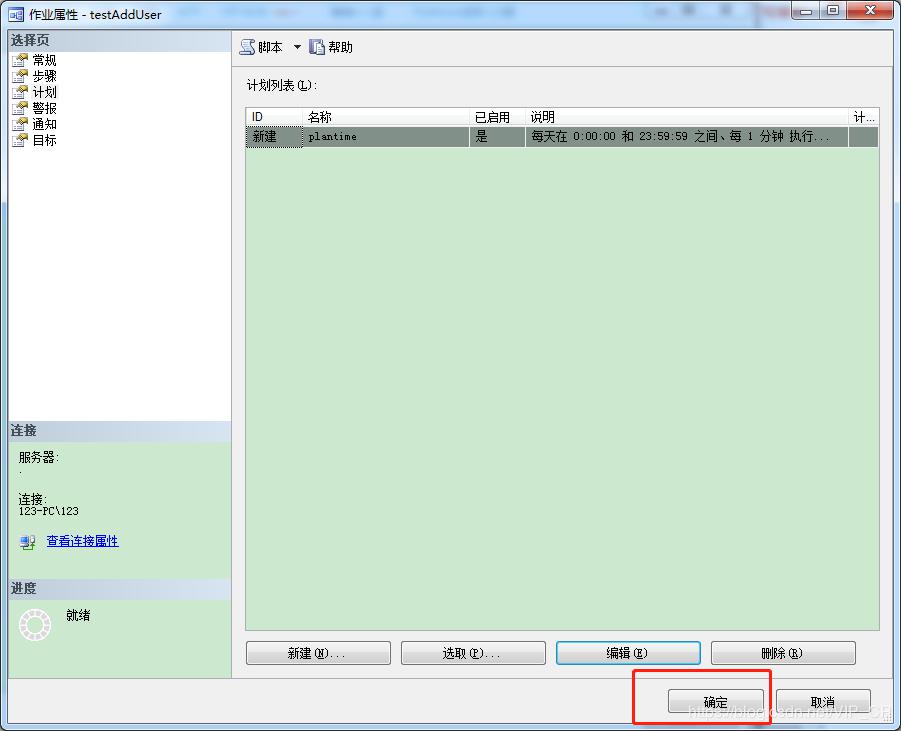Click the 选取(P)... button
Viewport: 901px width, 731px height.
pos(473,653)
